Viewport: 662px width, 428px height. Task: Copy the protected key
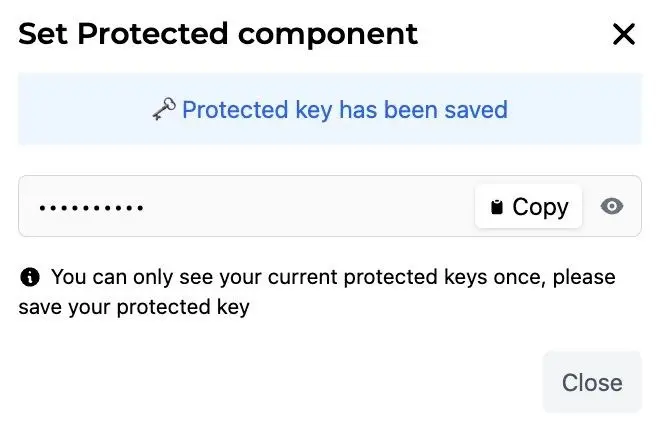click(528, 207)
